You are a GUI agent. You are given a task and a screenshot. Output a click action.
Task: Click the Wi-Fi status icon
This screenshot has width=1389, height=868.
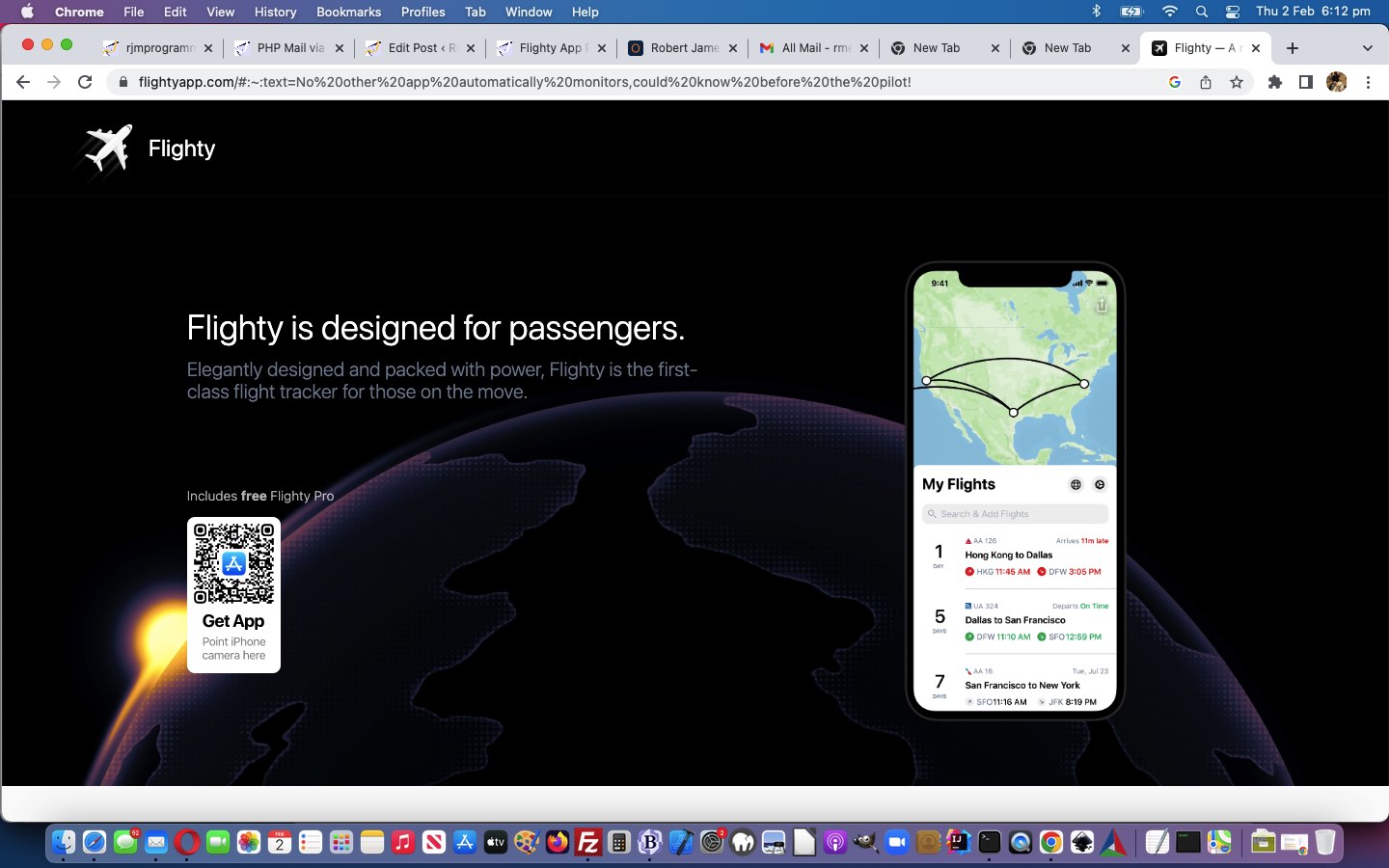pyautogui.click(x=1170, y=12)
